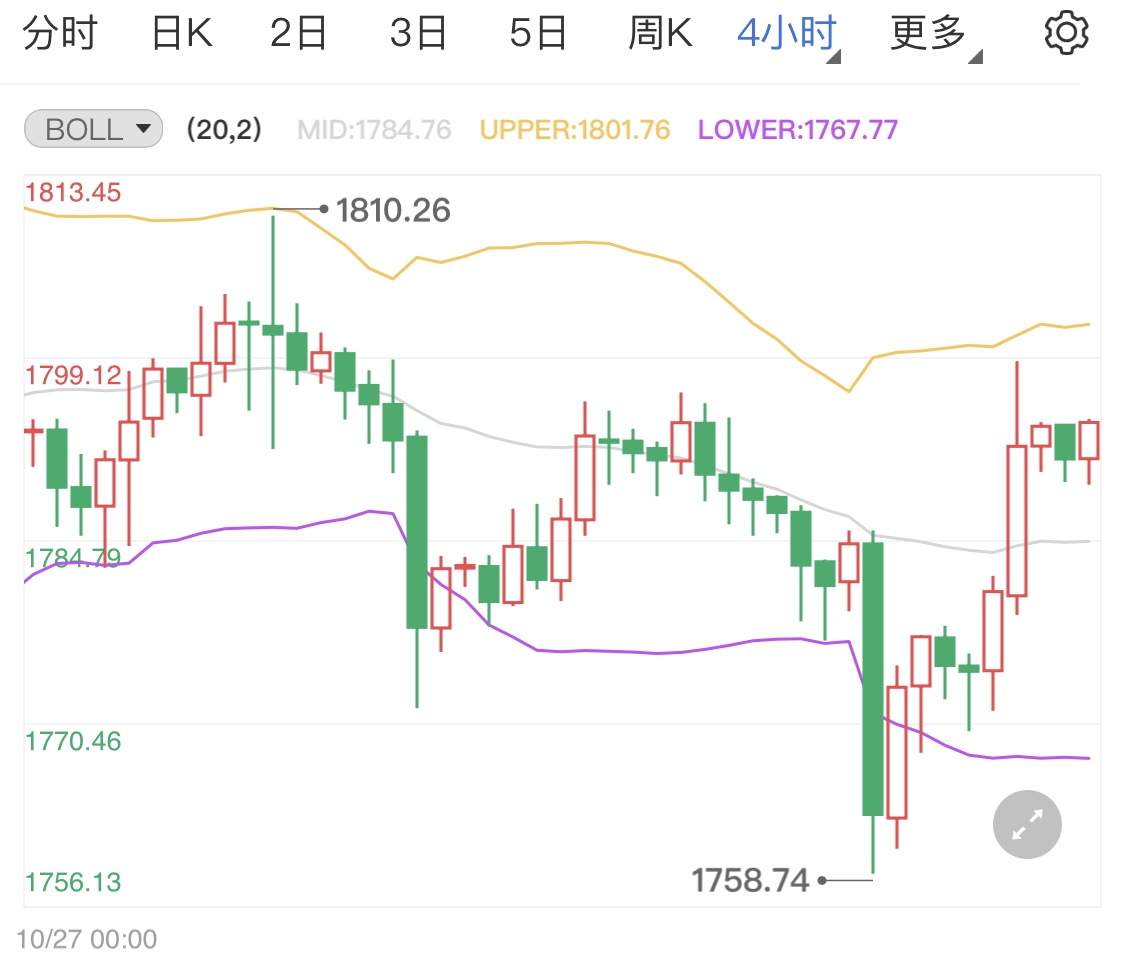The width and height of the screenshot is (1125, 971).
Task: Click the UPPER:1801.76 value
Action: click(575, 130)
